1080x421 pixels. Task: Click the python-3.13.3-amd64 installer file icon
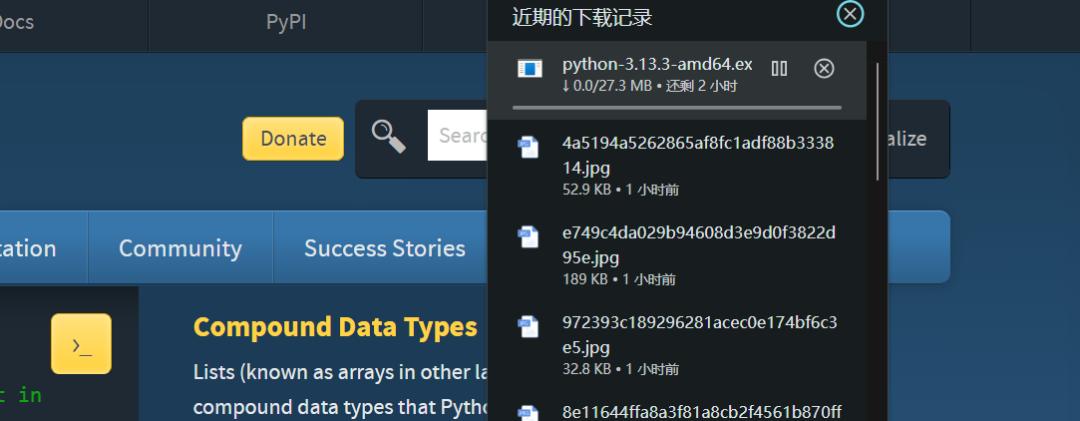point(530,68)
